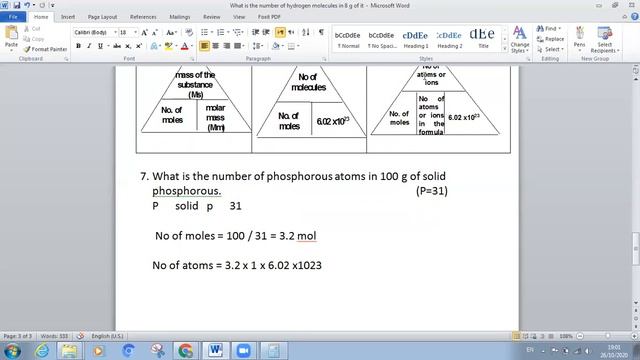Open Internet Explorer from the taskbar
Screen dimensions: 640x360
coord(42,351)
